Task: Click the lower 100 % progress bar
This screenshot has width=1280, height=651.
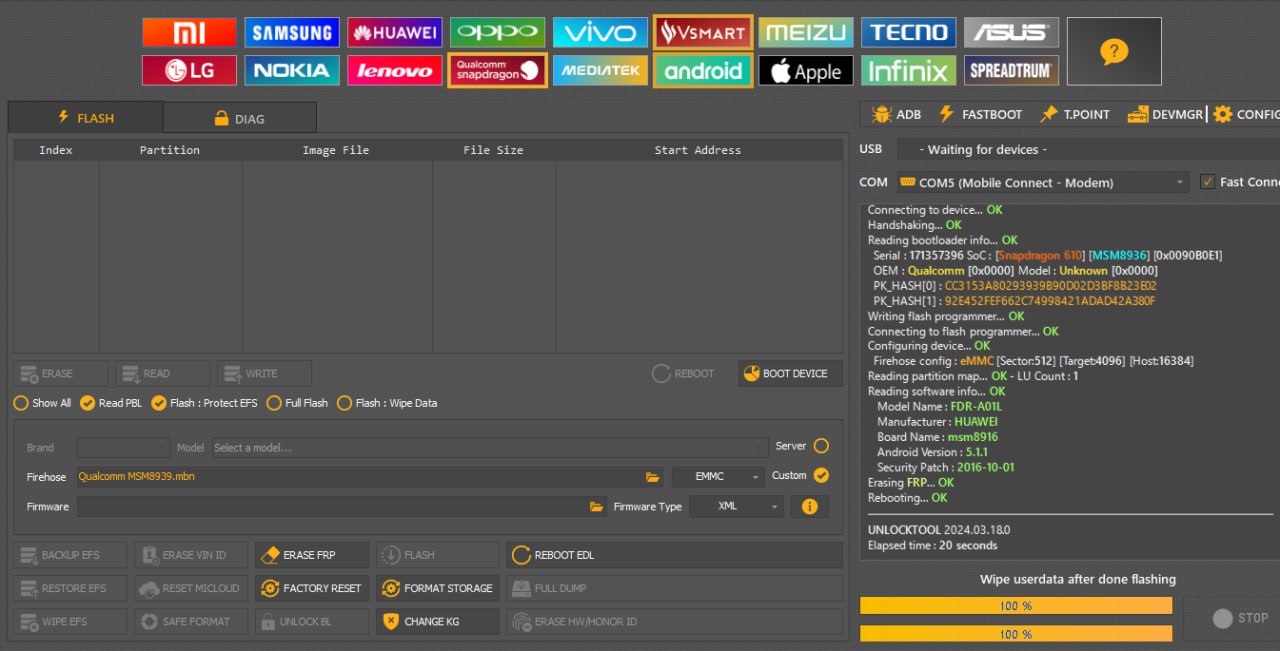Action: tap(1016, 634)
